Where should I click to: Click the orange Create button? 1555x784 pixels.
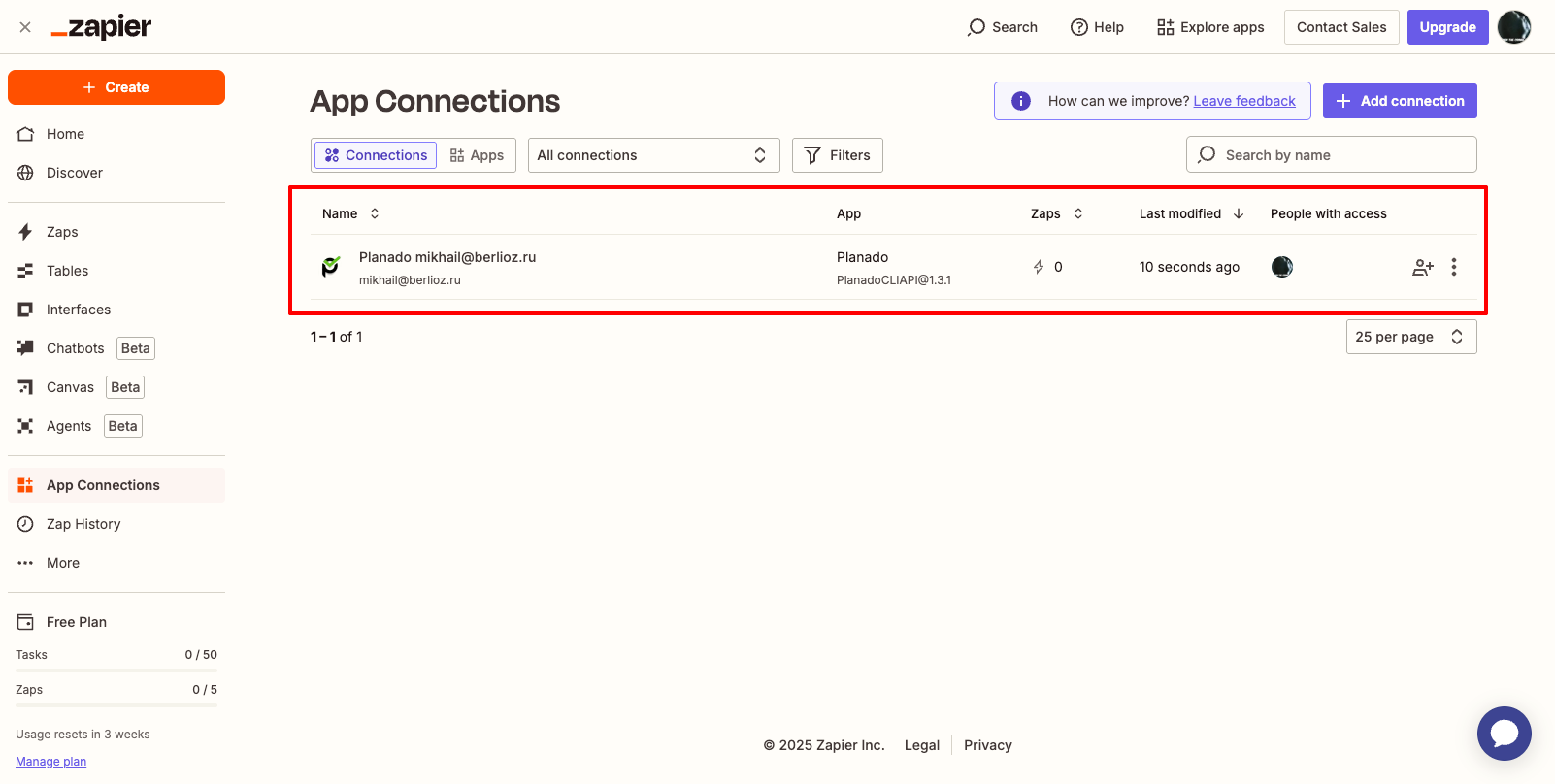click(116, 87)
